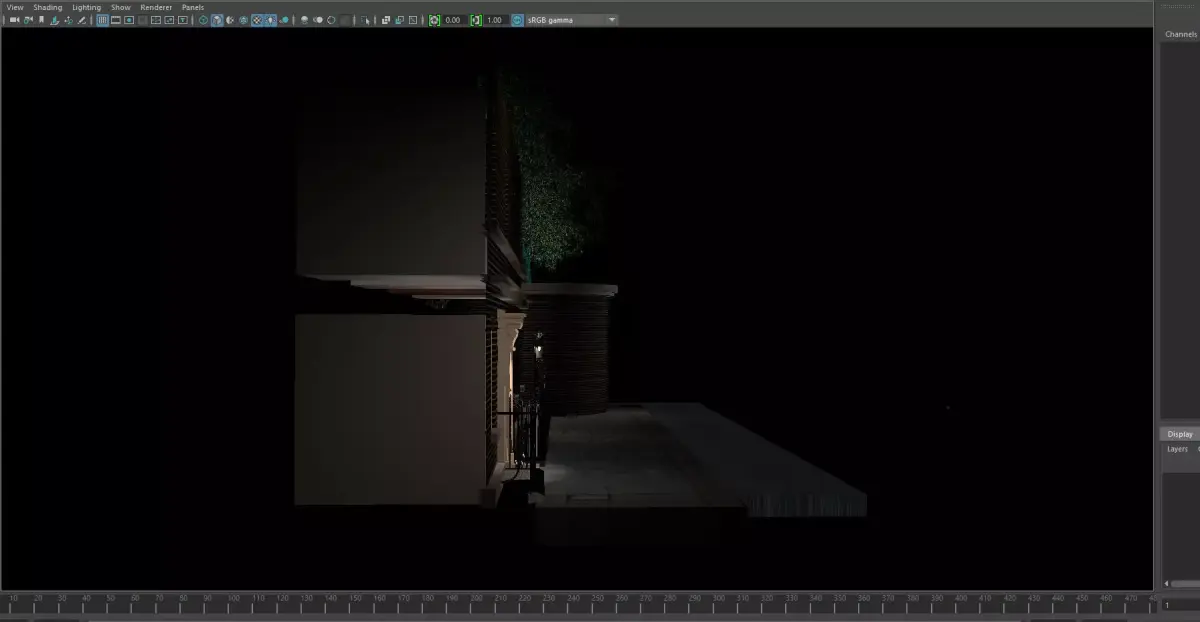This screenshot has width=1200, height=622.
Task: Select the 2D pan/zoom tool icon
Action: tap(67, 20)
